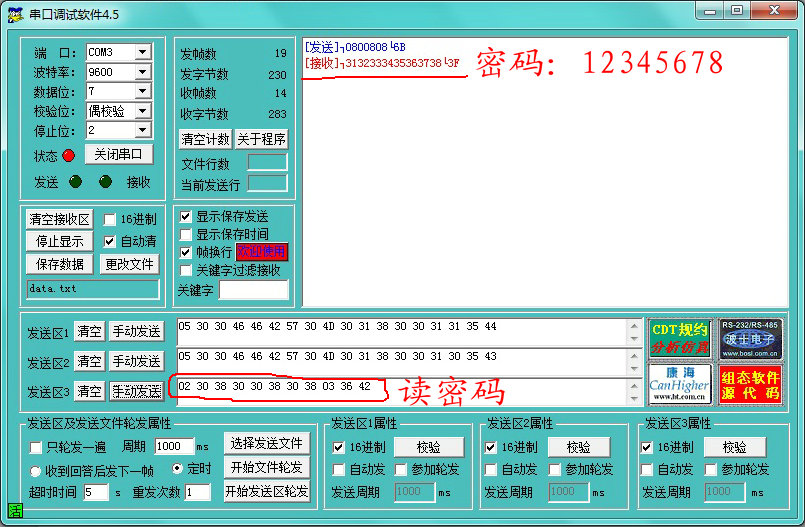This screenshot has height=527, width=805.
Task: Enable 16进制 display for receive area
Action: pos(110,220)
